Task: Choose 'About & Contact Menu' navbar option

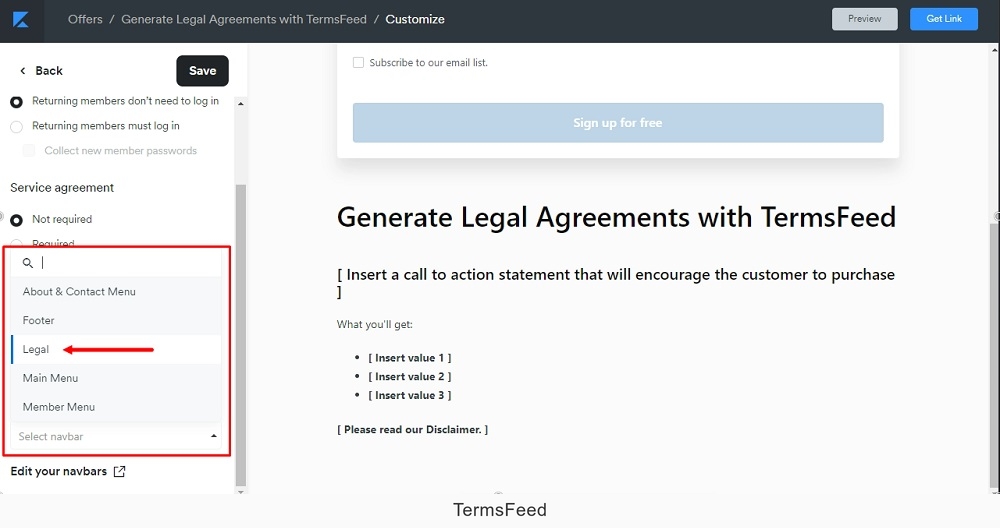Action: [116, 291]
